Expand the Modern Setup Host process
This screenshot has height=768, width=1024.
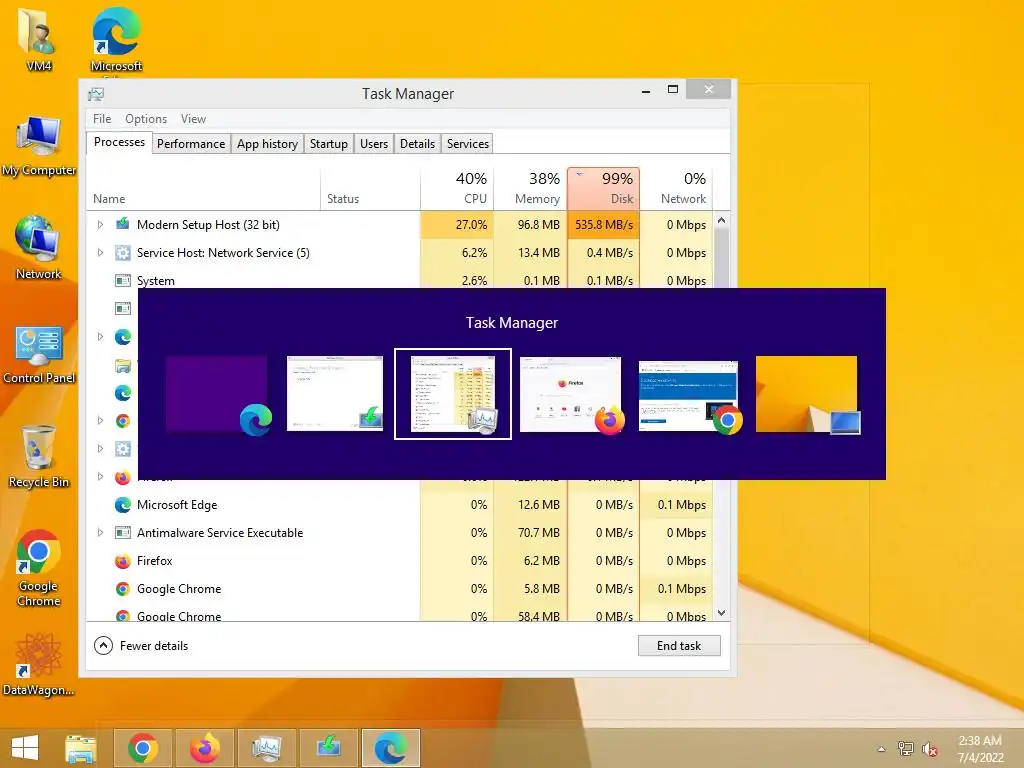(100, 225)
